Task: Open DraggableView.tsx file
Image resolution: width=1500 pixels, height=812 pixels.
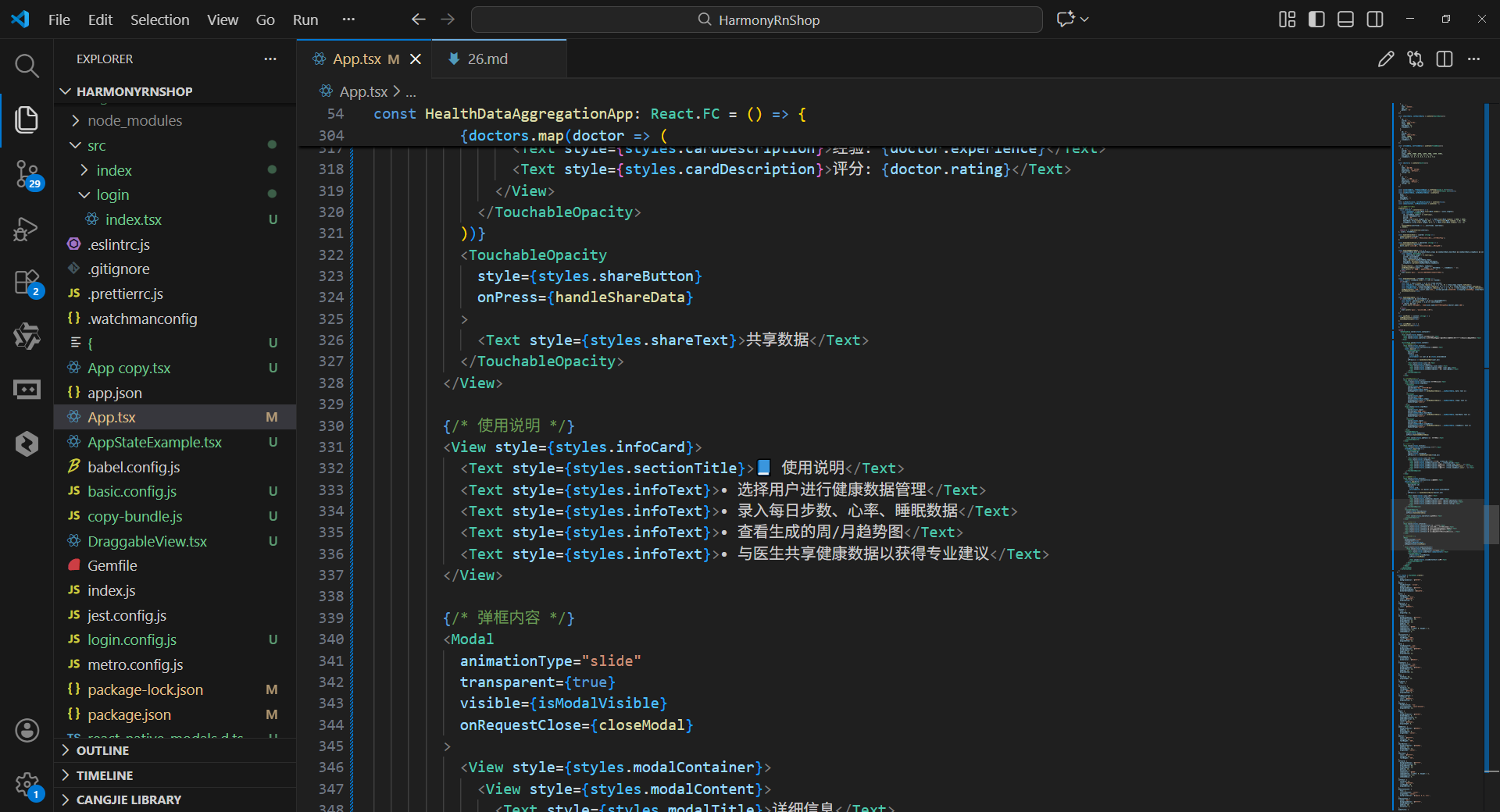Action: pos(175,541)
